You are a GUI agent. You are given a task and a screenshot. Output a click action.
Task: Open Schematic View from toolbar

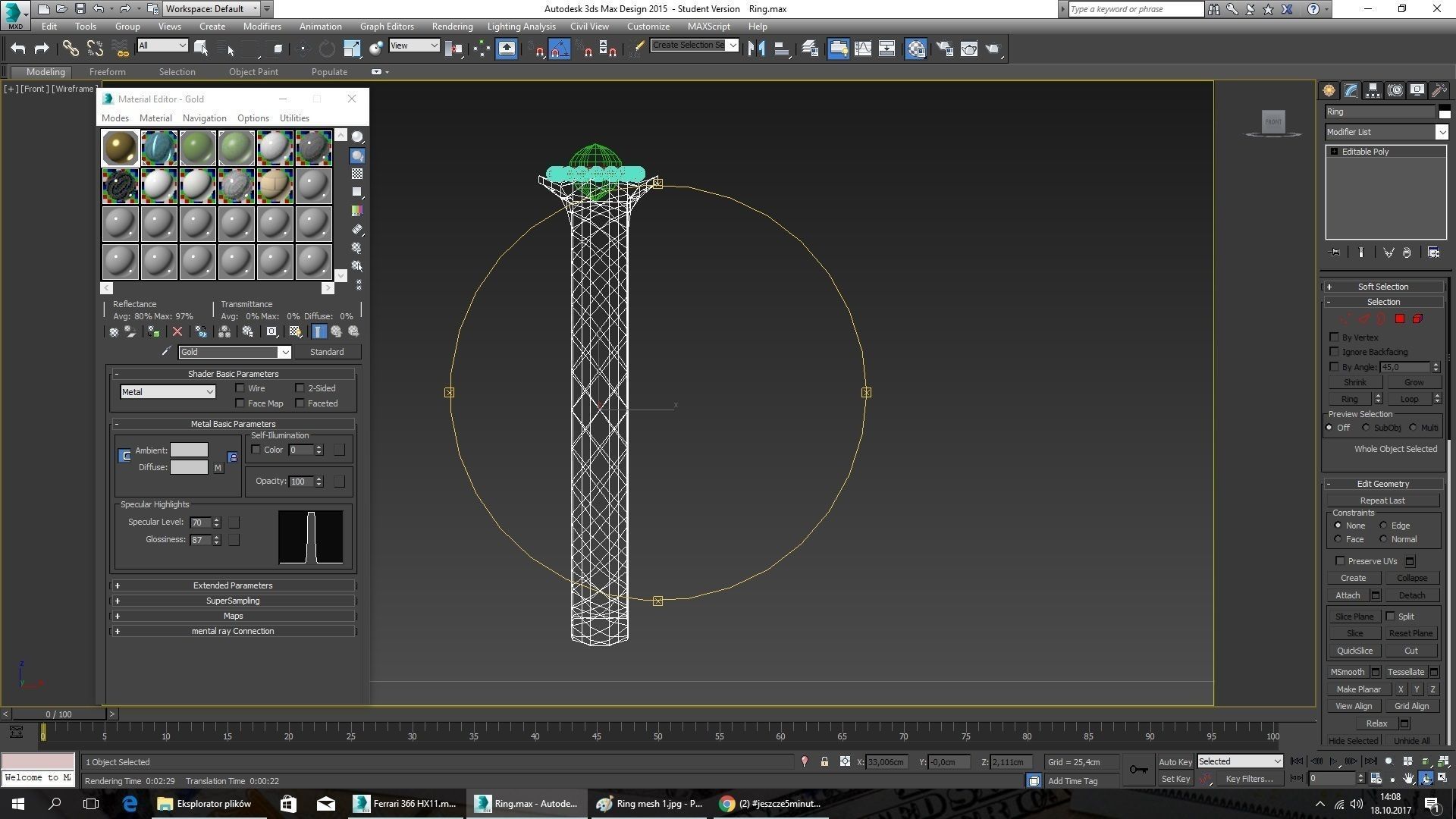coord(886,49)
